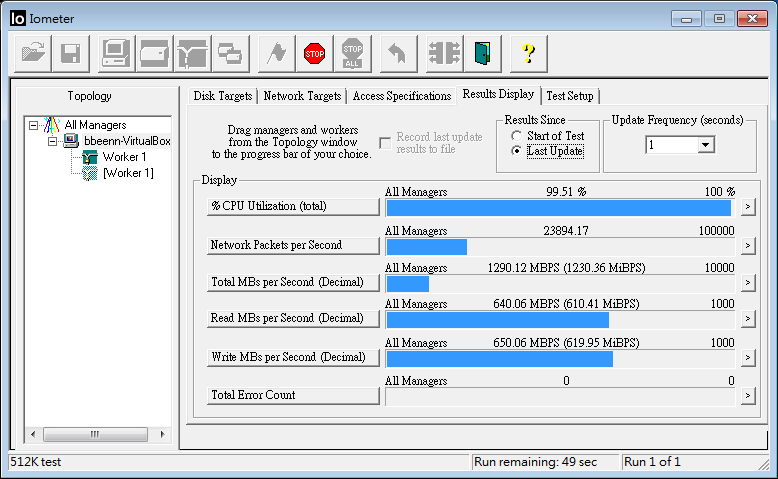Viewport: 778px width, 479px height.
Task: Click the Iometer title bar logo
Action: [x=17, y=18]
